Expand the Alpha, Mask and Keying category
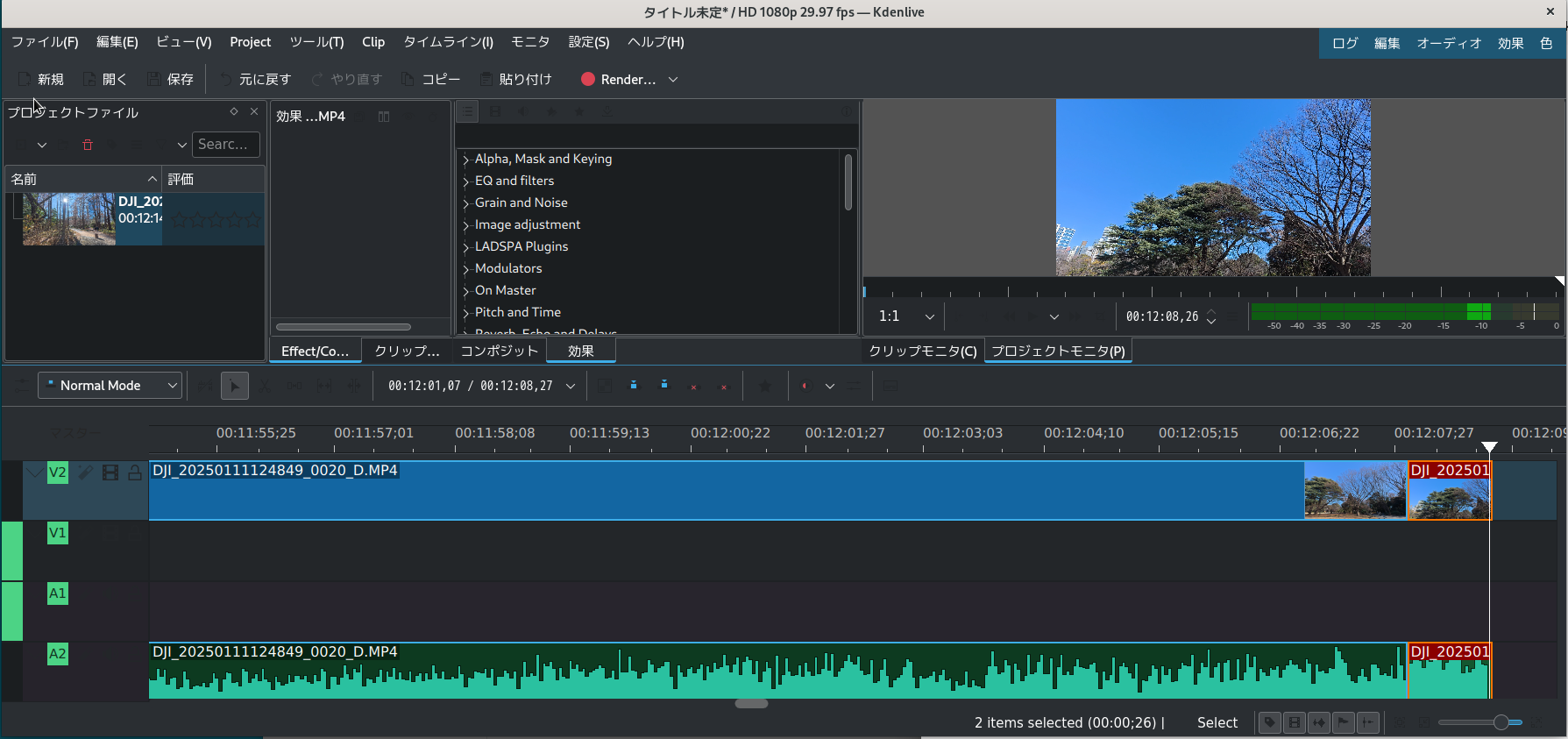This screenshot has width=1568, height=739. (x=466, y=160)
